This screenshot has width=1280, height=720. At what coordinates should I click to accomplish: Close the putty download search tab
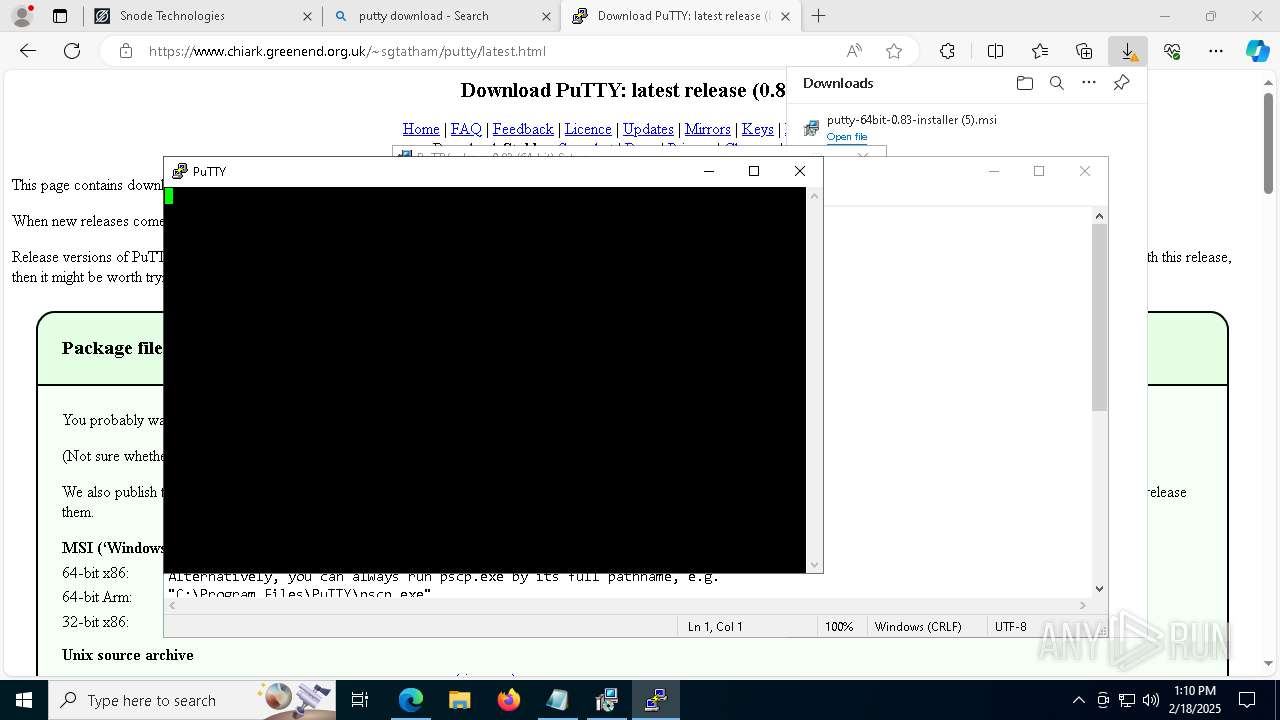pyautogui.click(x=546, y=16)
